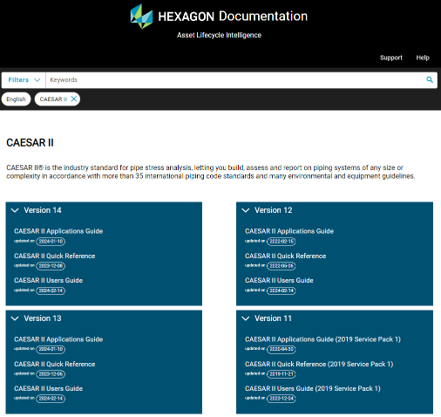Click date badge under Version 14 Quick Reference
Screen dimensions: 441x417
coord(51,266)
